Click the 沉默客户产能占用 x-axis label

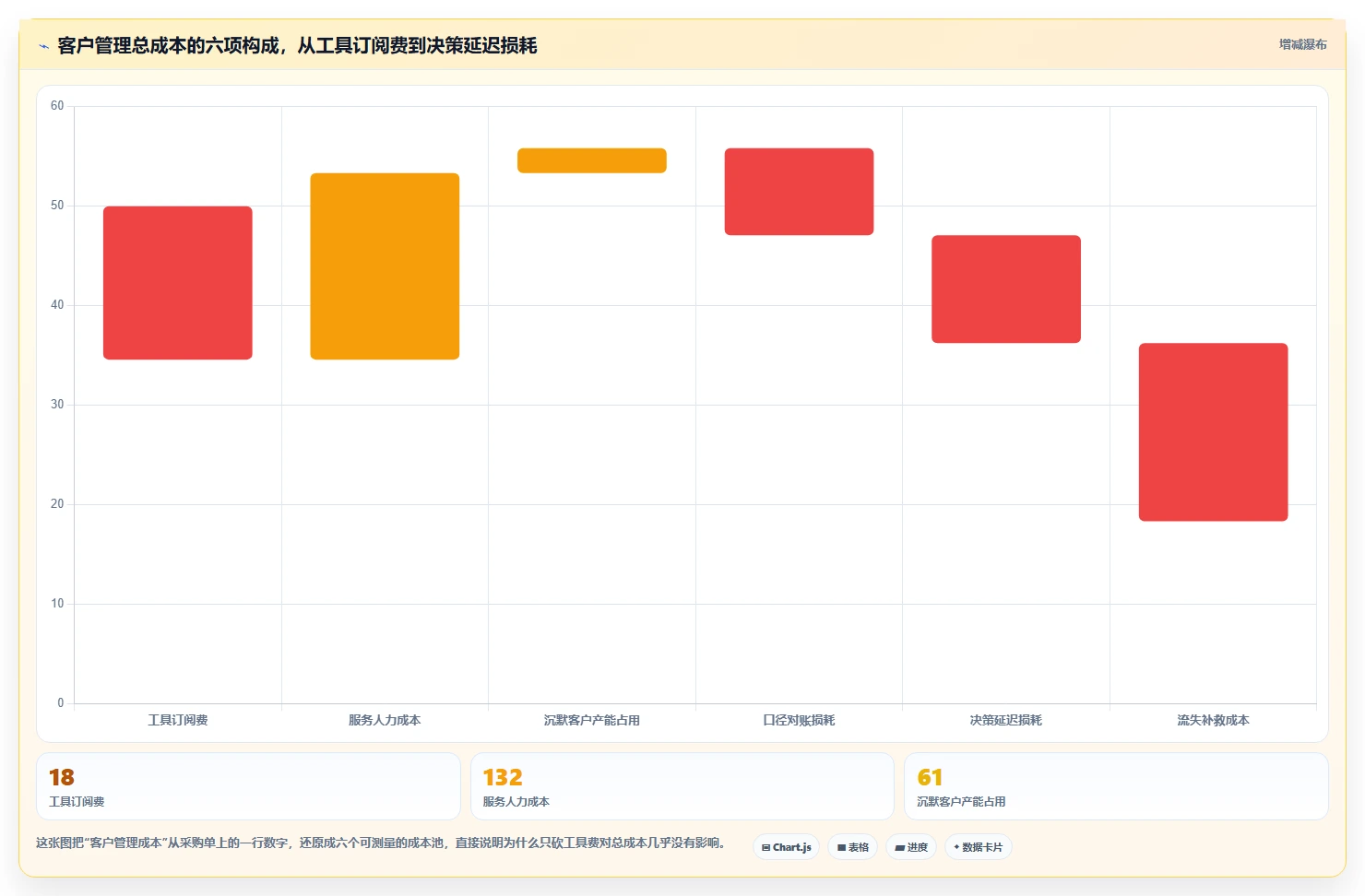point(592,720)
